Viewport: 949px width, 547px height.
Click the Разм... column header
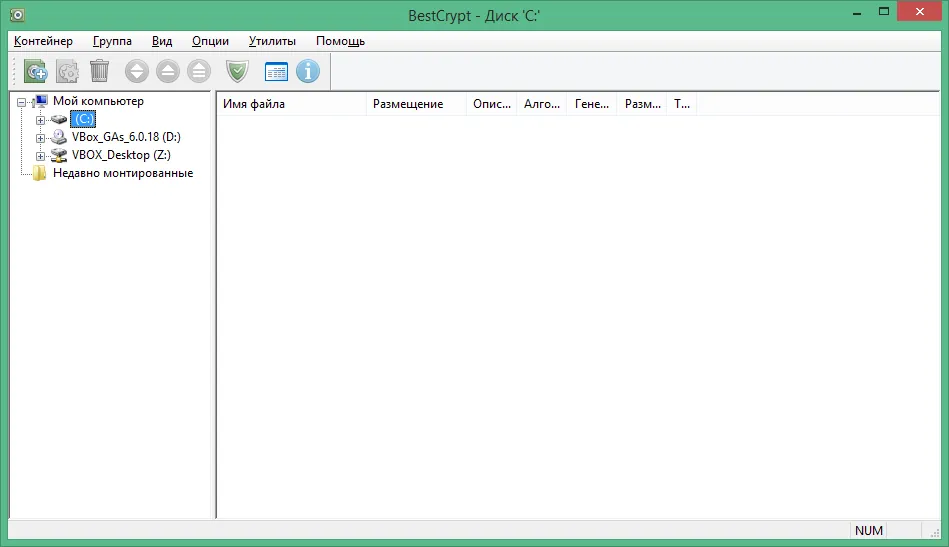coord(642,104)
